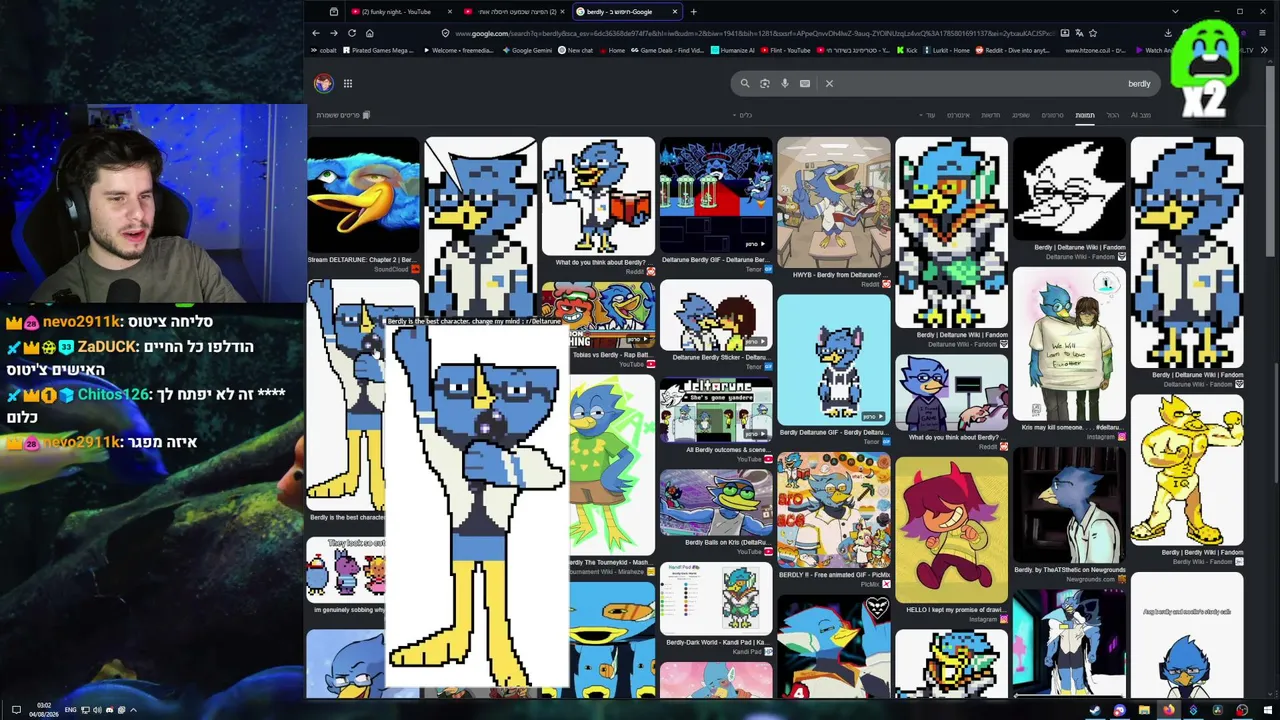Open the 'Flint - YouTube' bookmark
Screen dimensions: 1280x720
(x=787, y=50)
